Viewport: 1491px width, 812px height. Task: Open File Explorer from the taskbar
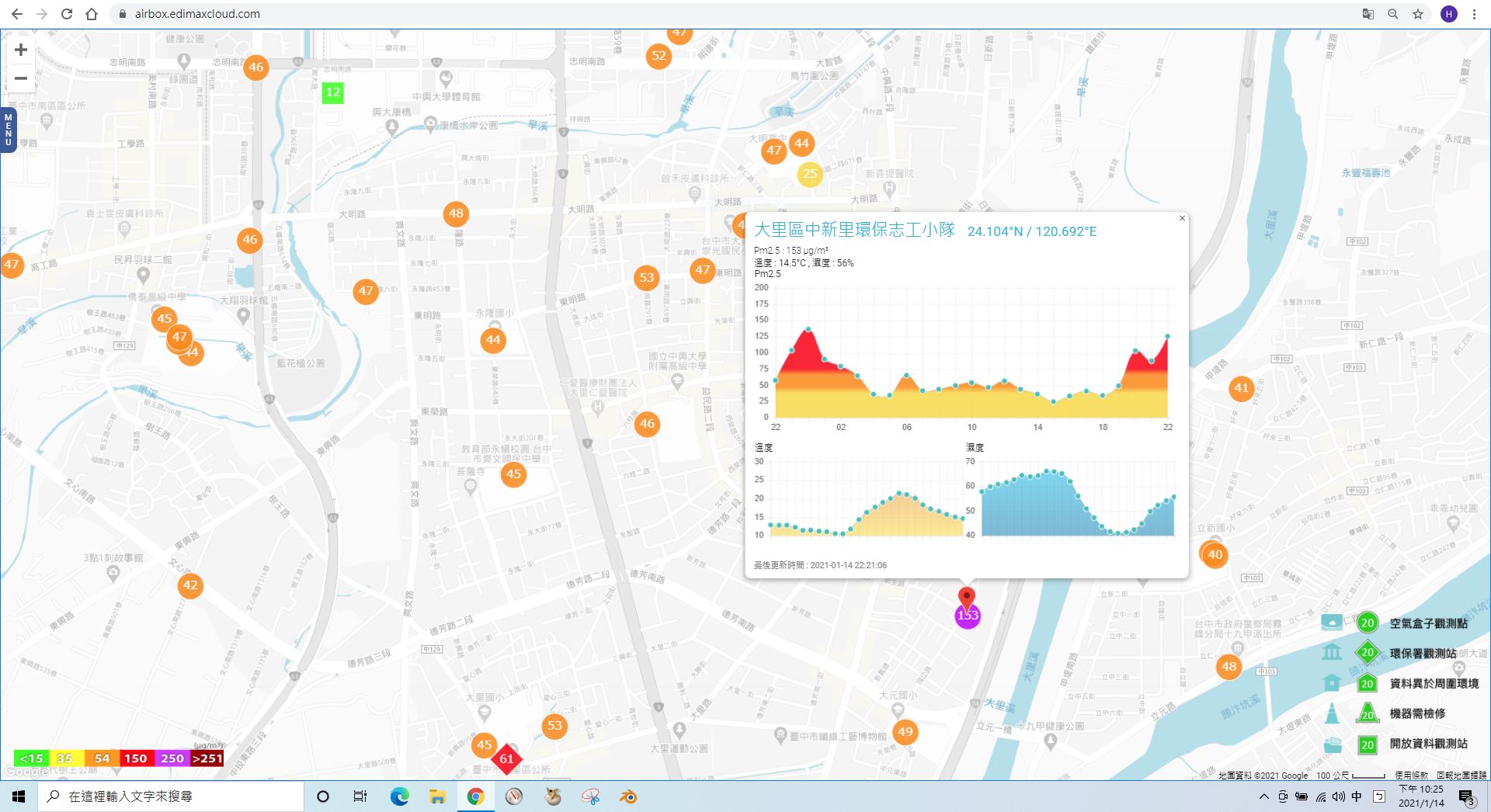pyautogui.click(x=437, y=796)
